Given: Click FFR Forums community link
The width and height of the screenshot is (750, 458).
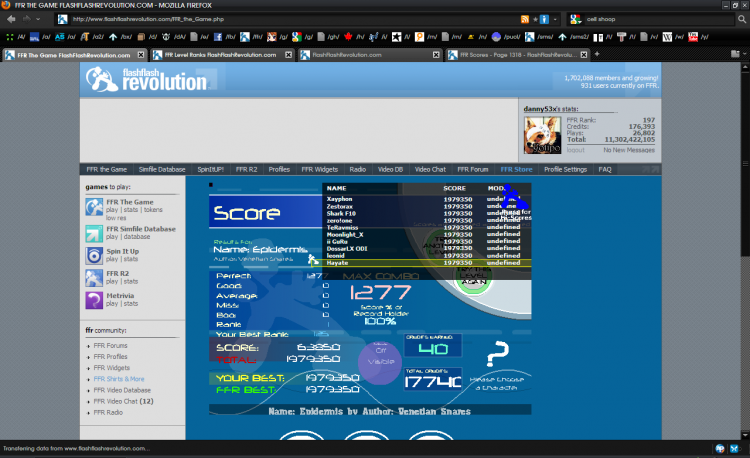Looking at the screenshot, I should coord(110,346).
